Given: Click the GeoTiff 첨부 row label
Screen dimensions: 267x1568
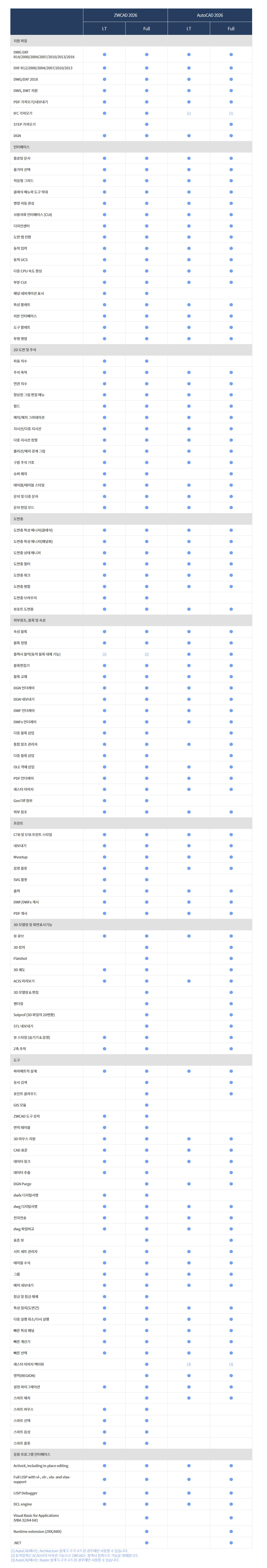Looking at the screenshot, I should tap(23, 800).
